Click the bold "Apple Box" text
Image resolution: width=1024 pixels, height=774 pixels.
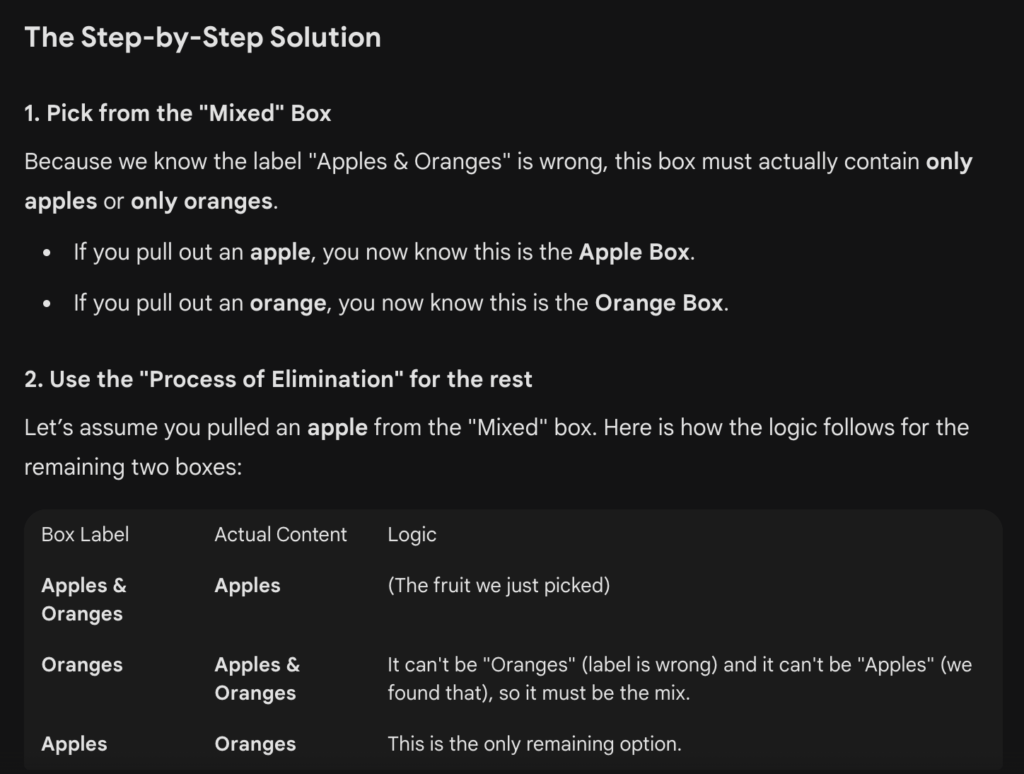tap(634, 252)
